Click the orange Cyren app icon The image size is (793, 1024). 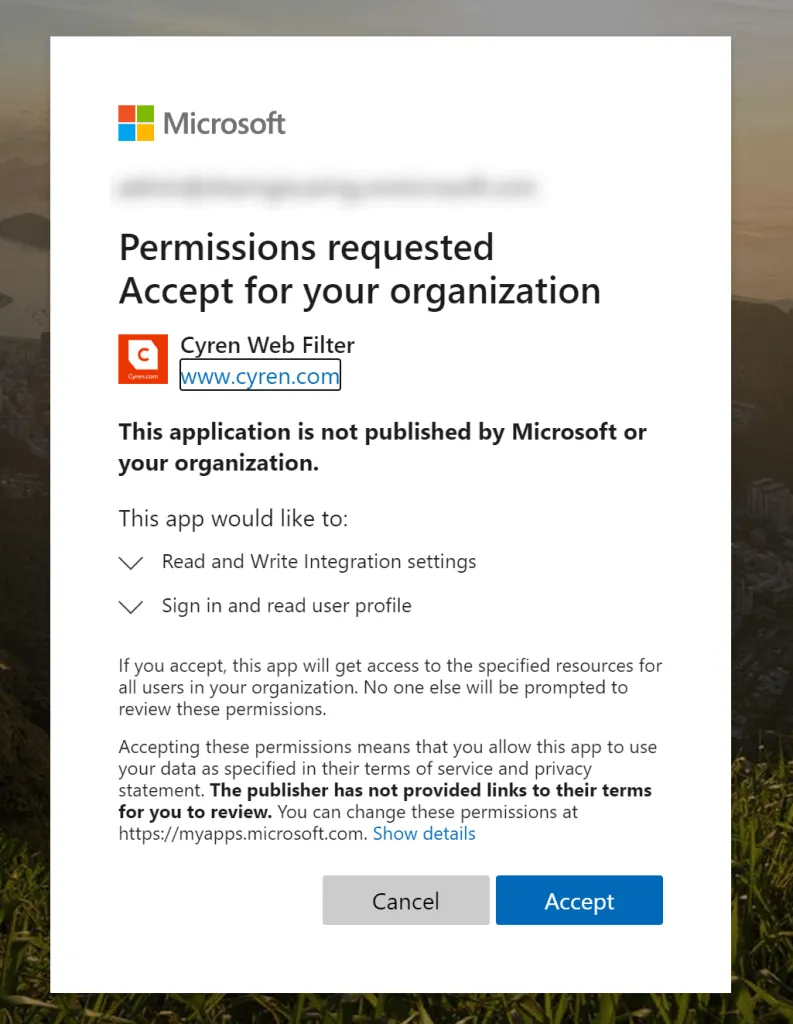pos(143,359)
